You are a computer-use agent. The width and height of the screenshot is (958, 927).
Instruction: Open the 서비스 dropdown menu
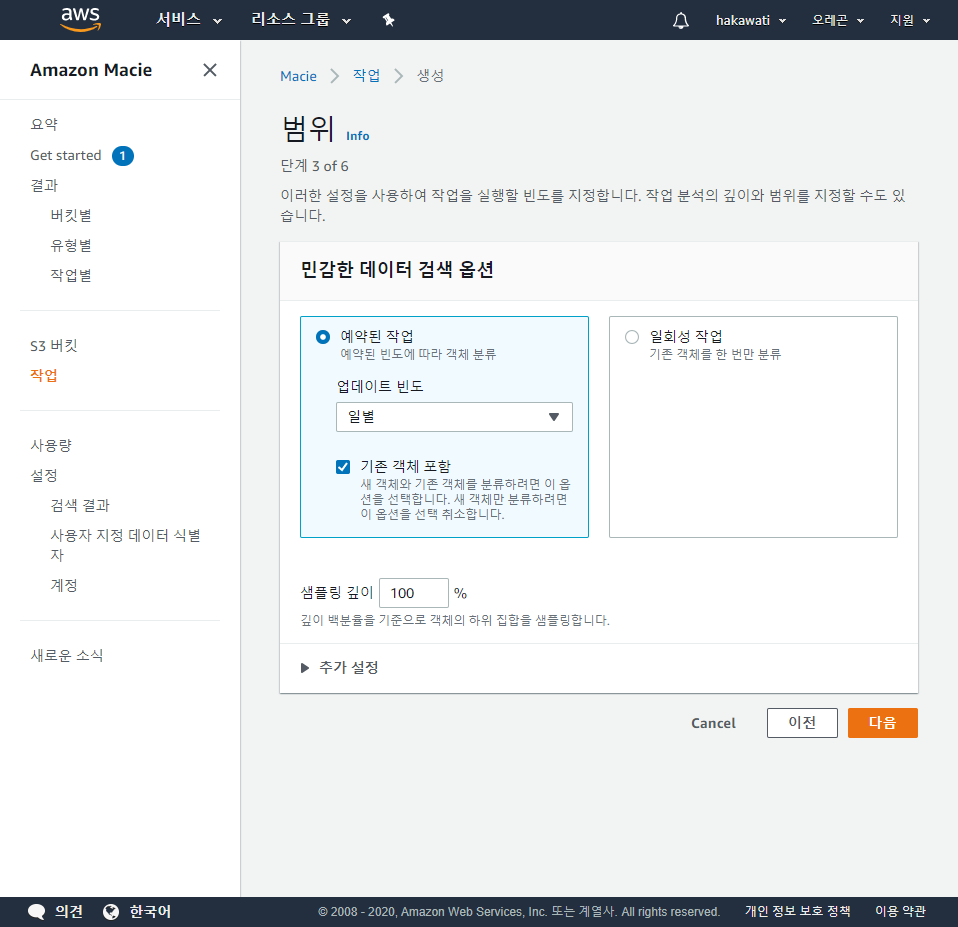point(189,20)
